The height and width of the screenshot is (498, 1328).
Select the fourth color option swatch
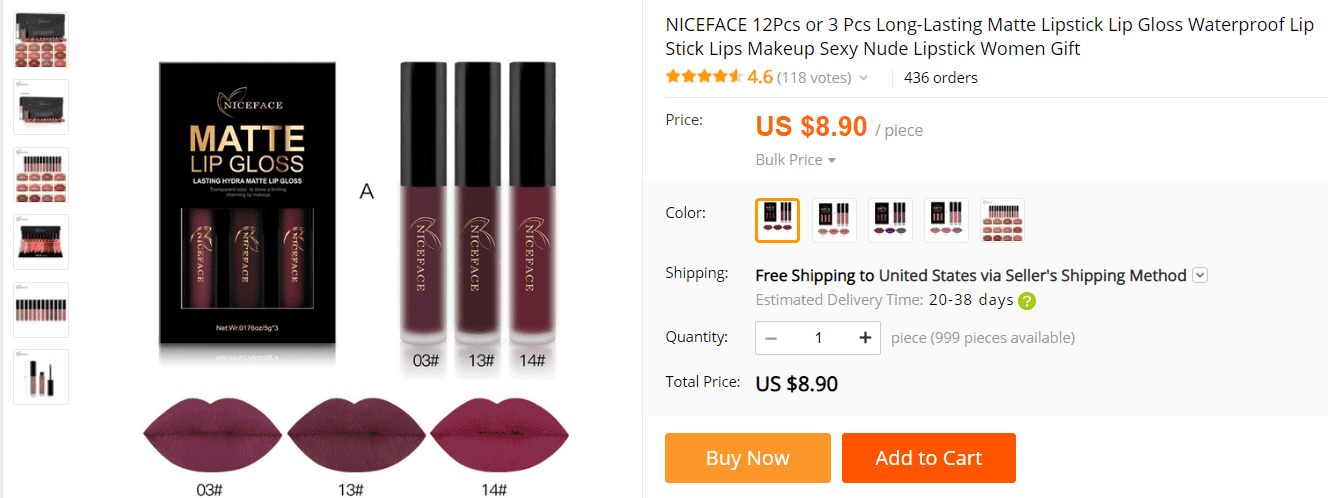[945, 220]
